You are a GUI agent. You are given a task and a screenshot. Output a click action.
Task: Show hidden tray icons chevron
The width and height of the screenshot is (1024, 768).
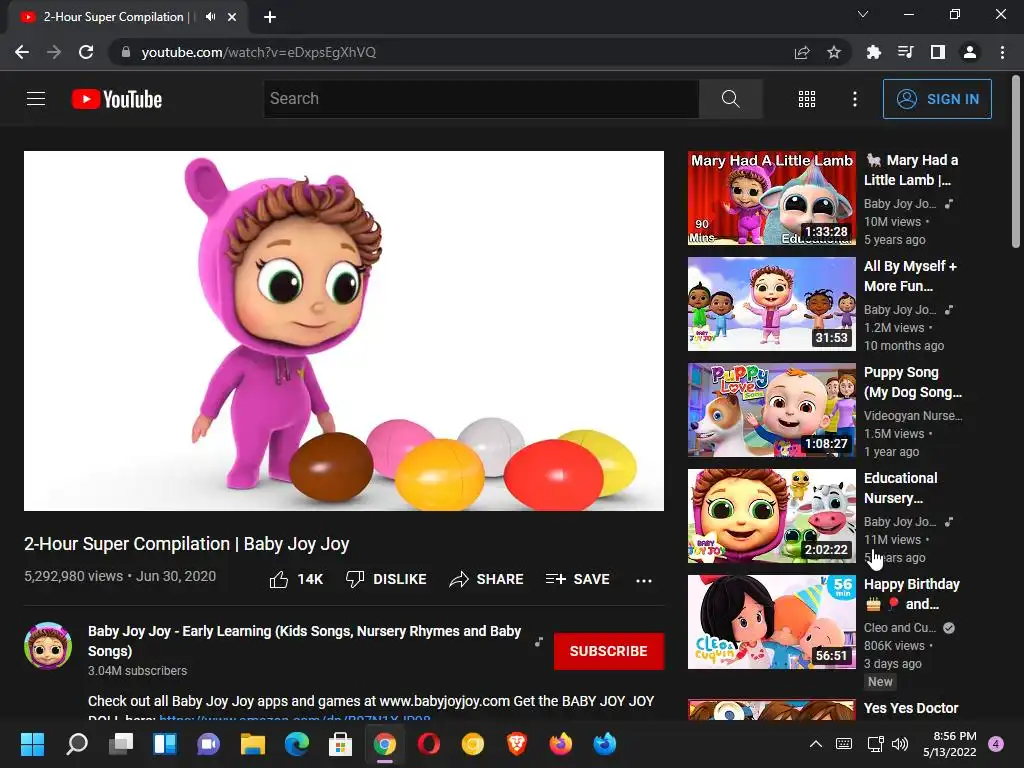click(816, 744)
